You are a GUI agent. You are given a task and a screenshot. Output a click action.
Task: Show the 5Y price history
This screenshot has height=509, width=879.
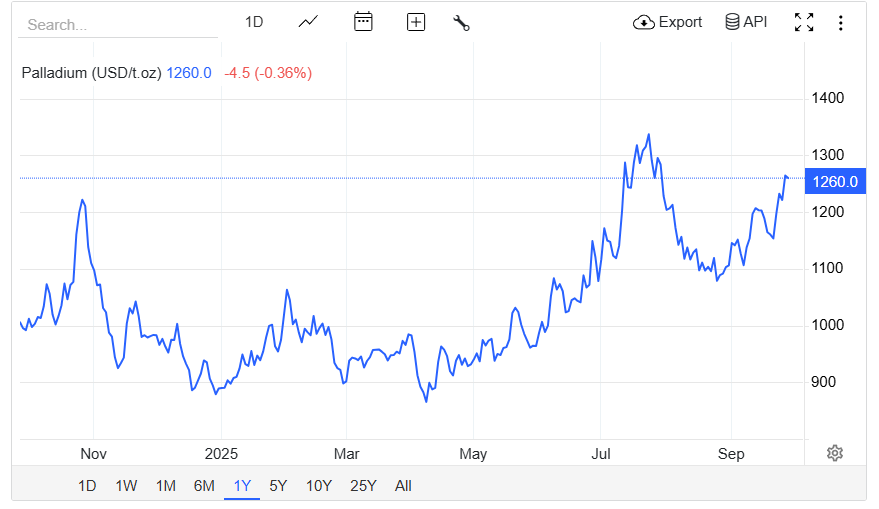[x=278, y=486]
